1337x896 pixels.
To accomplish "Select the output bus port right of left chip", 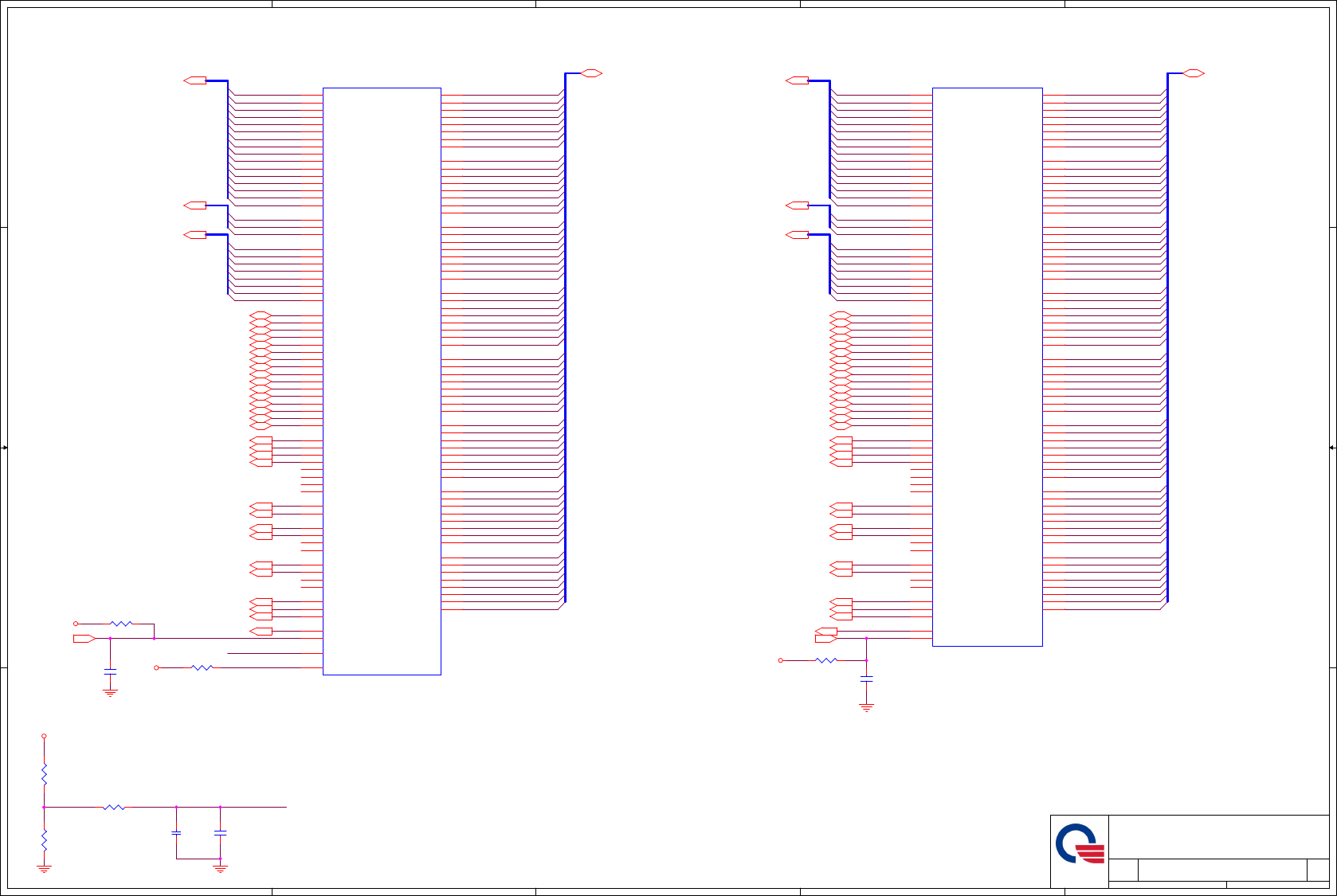I will point(591,73).
